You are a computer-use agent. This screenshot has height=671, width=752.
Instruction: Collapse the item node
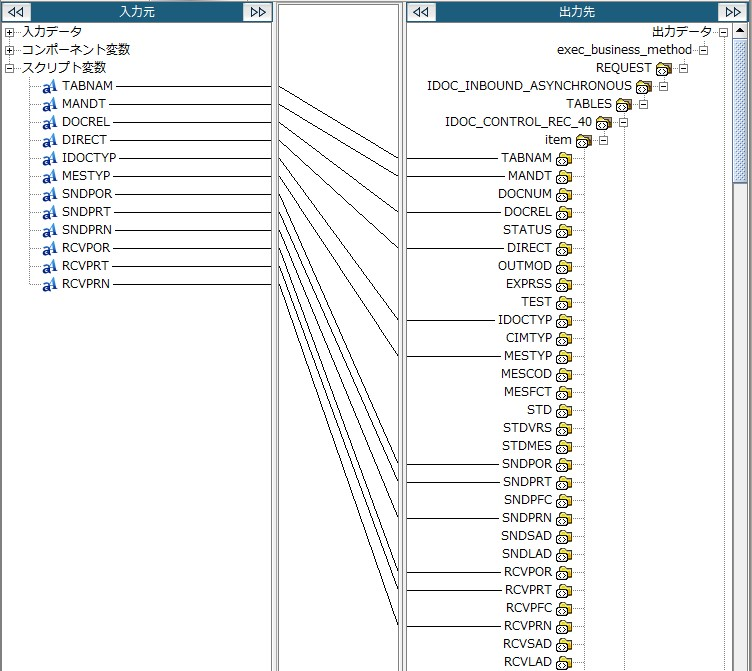603,140
